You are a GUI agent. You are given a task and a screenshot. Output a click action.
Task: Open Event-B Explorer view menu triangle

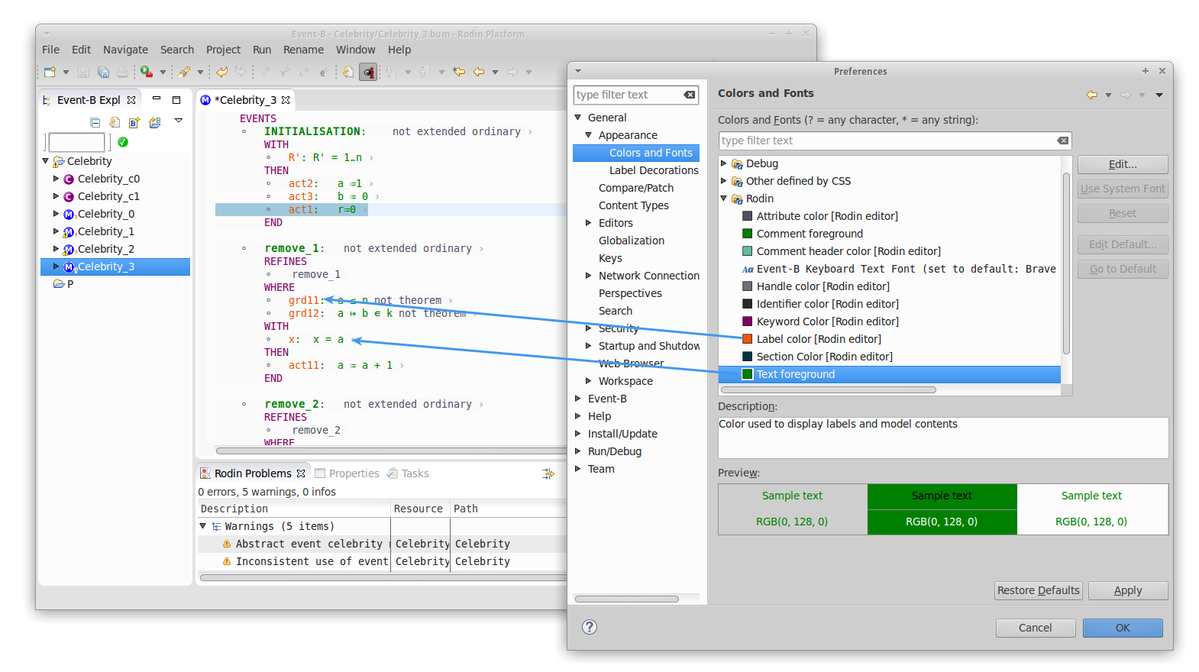[178, 120]
